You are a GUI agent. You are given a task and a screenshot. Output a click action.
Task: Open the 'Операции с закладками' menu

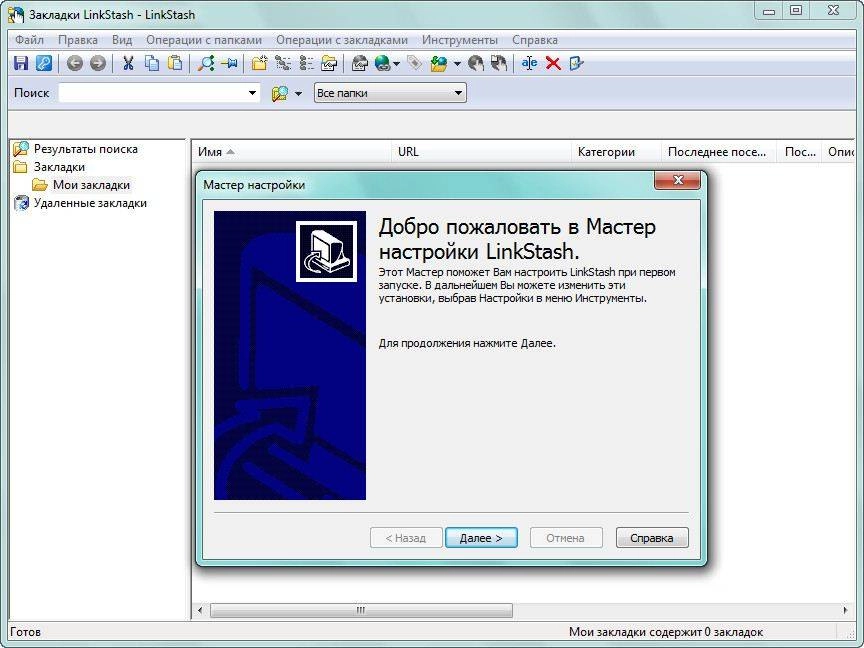342,40
